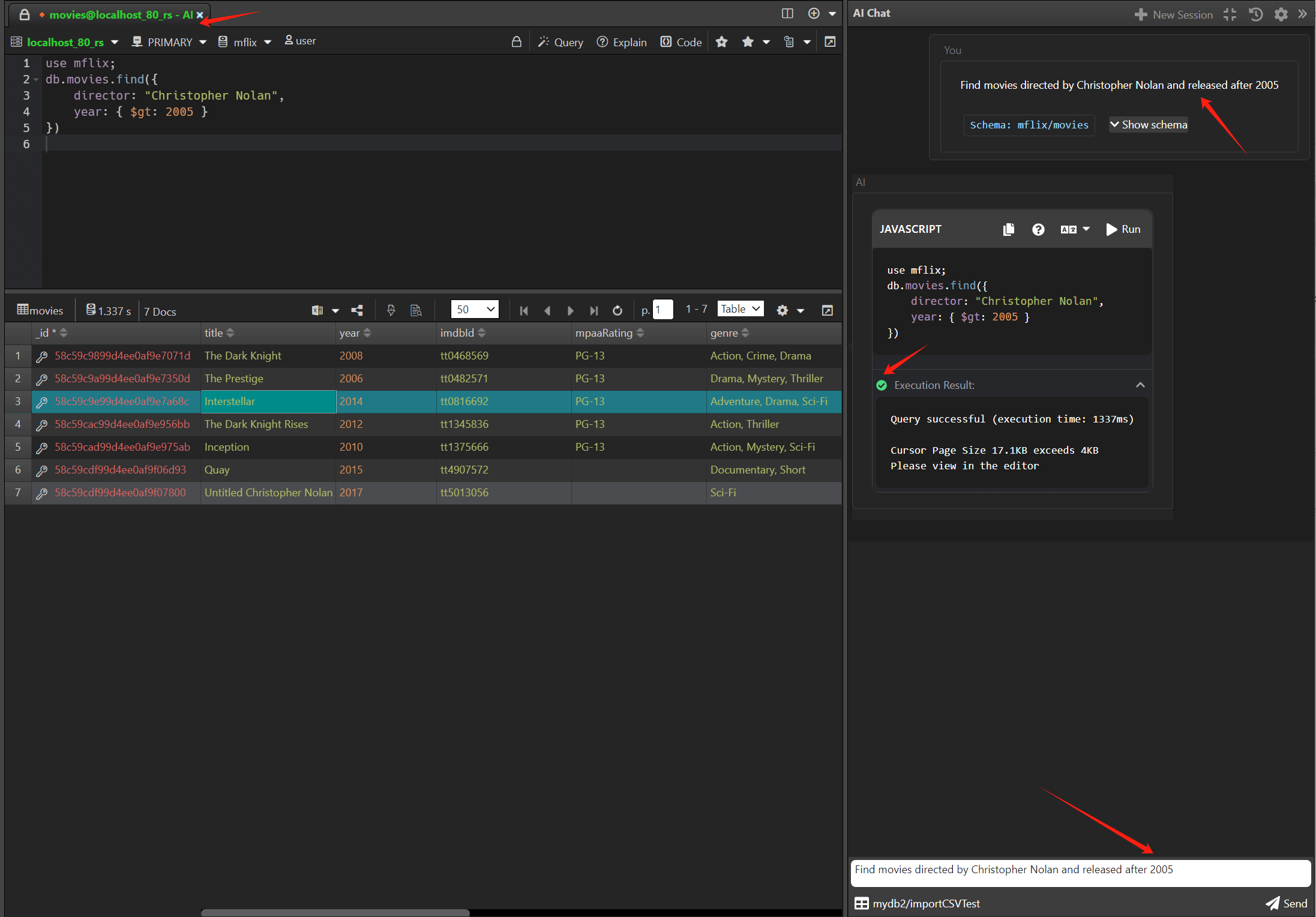The image size is (1316, 917).
Task: Click the add to favorites star-plus icon
Action: point(721,42)
